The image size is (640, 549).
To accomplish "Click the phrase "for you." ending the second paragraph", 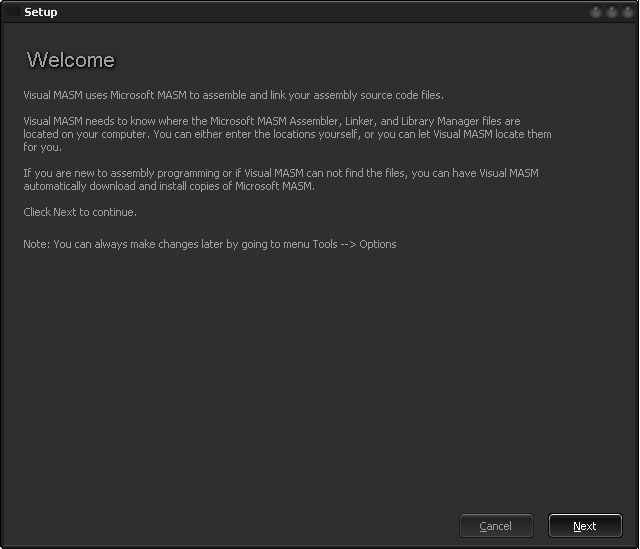I will pos(42,147).
